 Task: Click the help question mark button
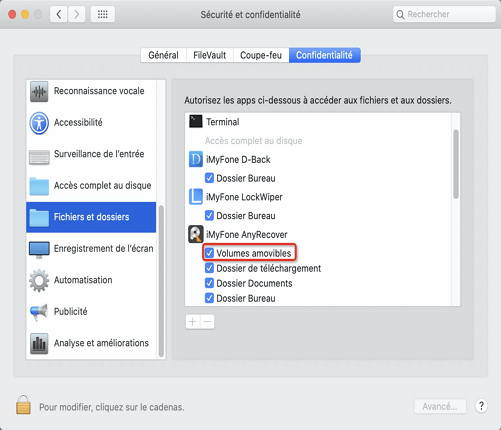tap(481, 406)
